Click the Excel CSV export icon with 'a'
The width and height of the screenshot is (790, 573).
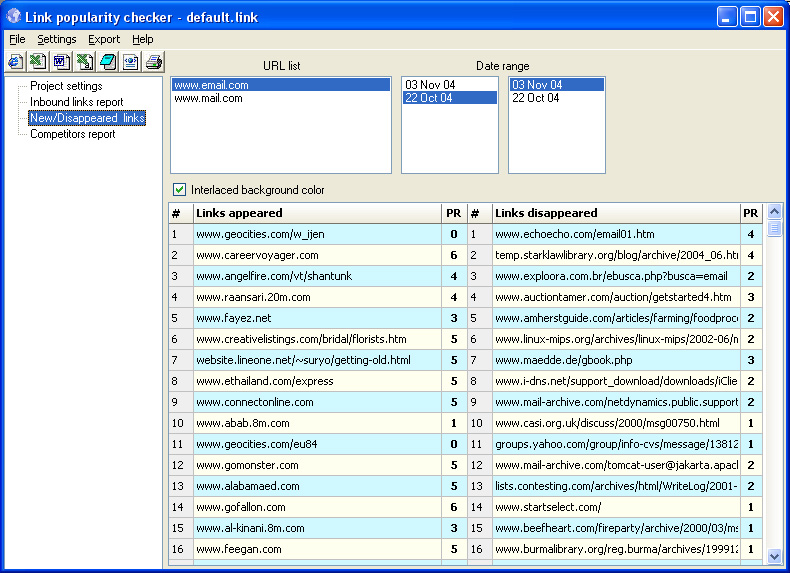(x=84, y=62)
